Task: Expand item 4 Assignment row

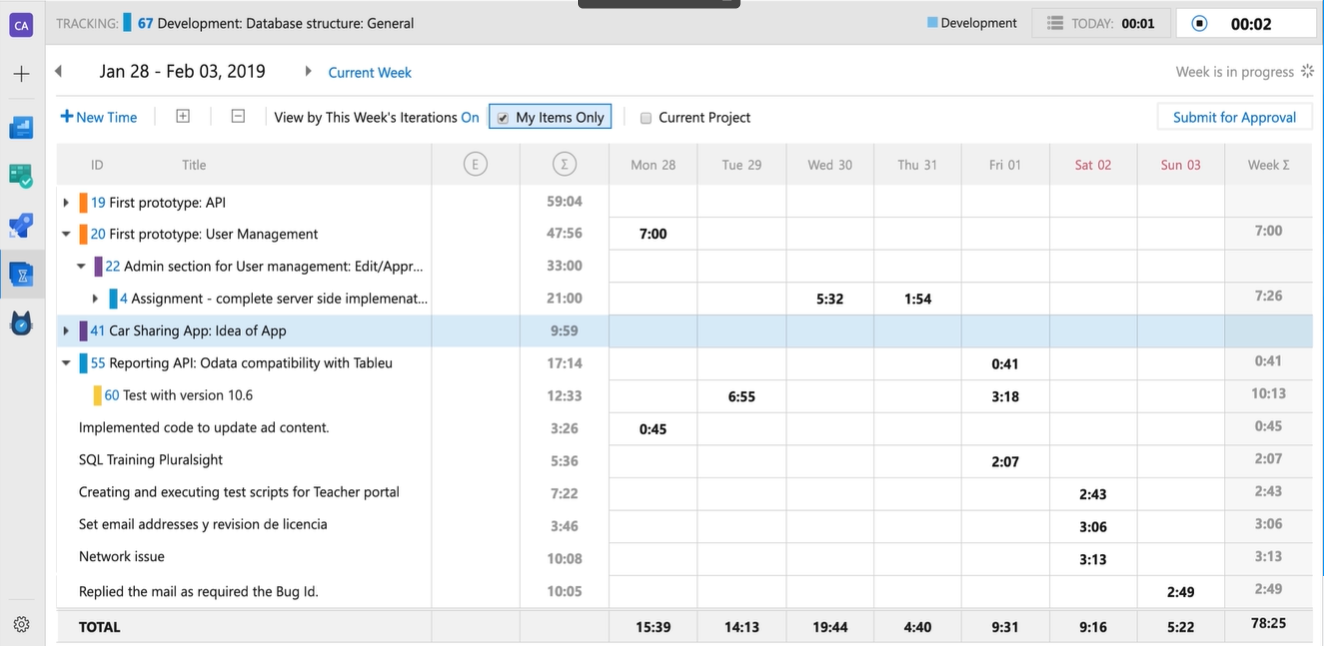Action: tap(96, 299)
